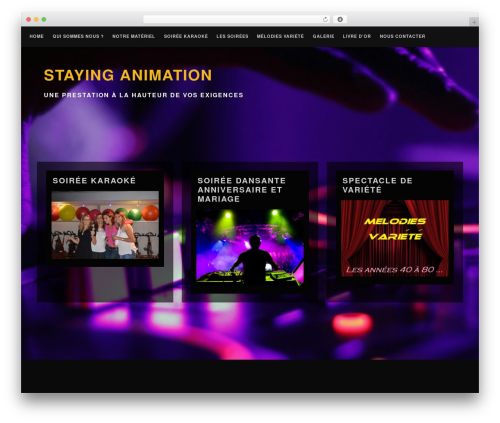Click the Spectacle de variété card heading
The height and width of the screenshot is (423, 500).
pos(377,185)
